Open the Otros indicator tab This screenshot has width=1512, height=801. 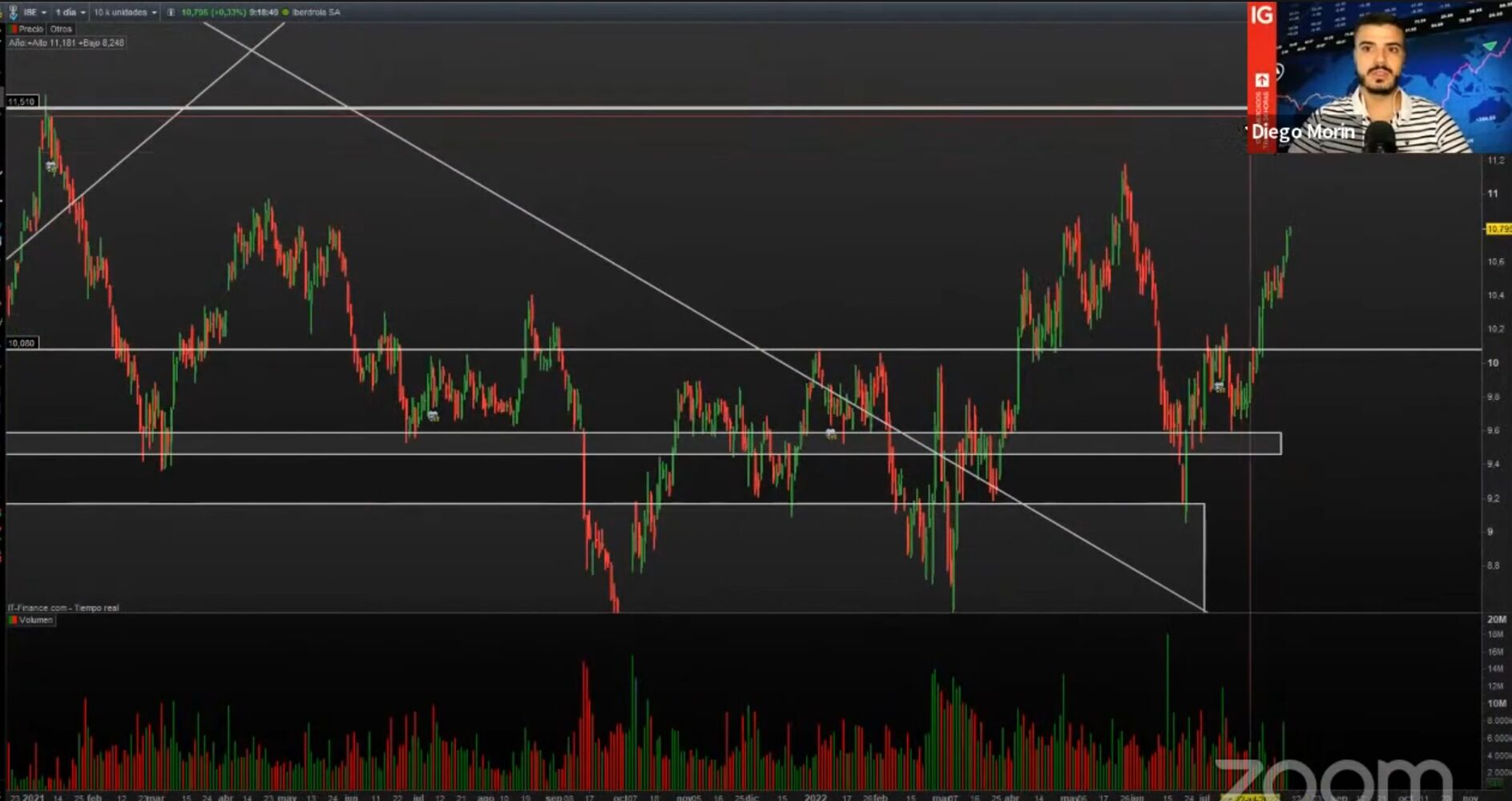click(61, 29)
